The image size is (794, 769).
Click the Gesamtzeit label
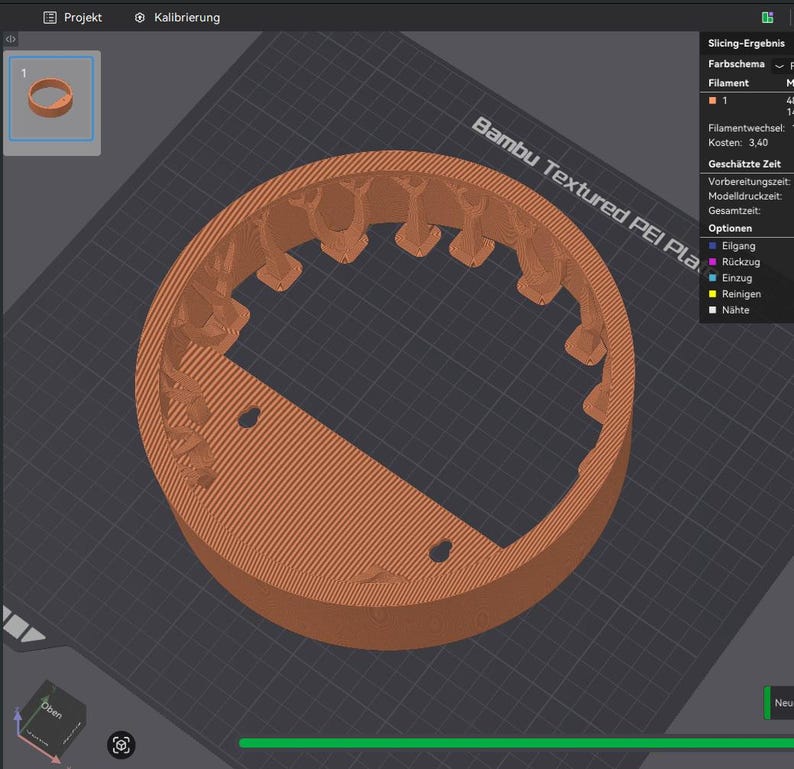point(734,211)
